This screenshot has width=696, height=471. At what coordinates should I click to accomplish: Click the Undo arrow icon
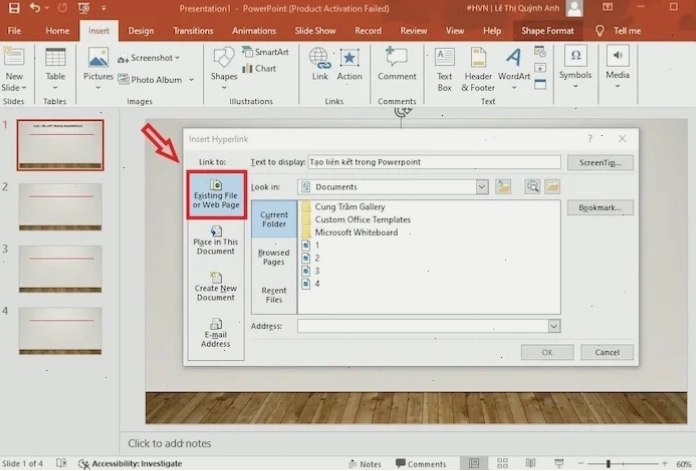coord(35,8)
